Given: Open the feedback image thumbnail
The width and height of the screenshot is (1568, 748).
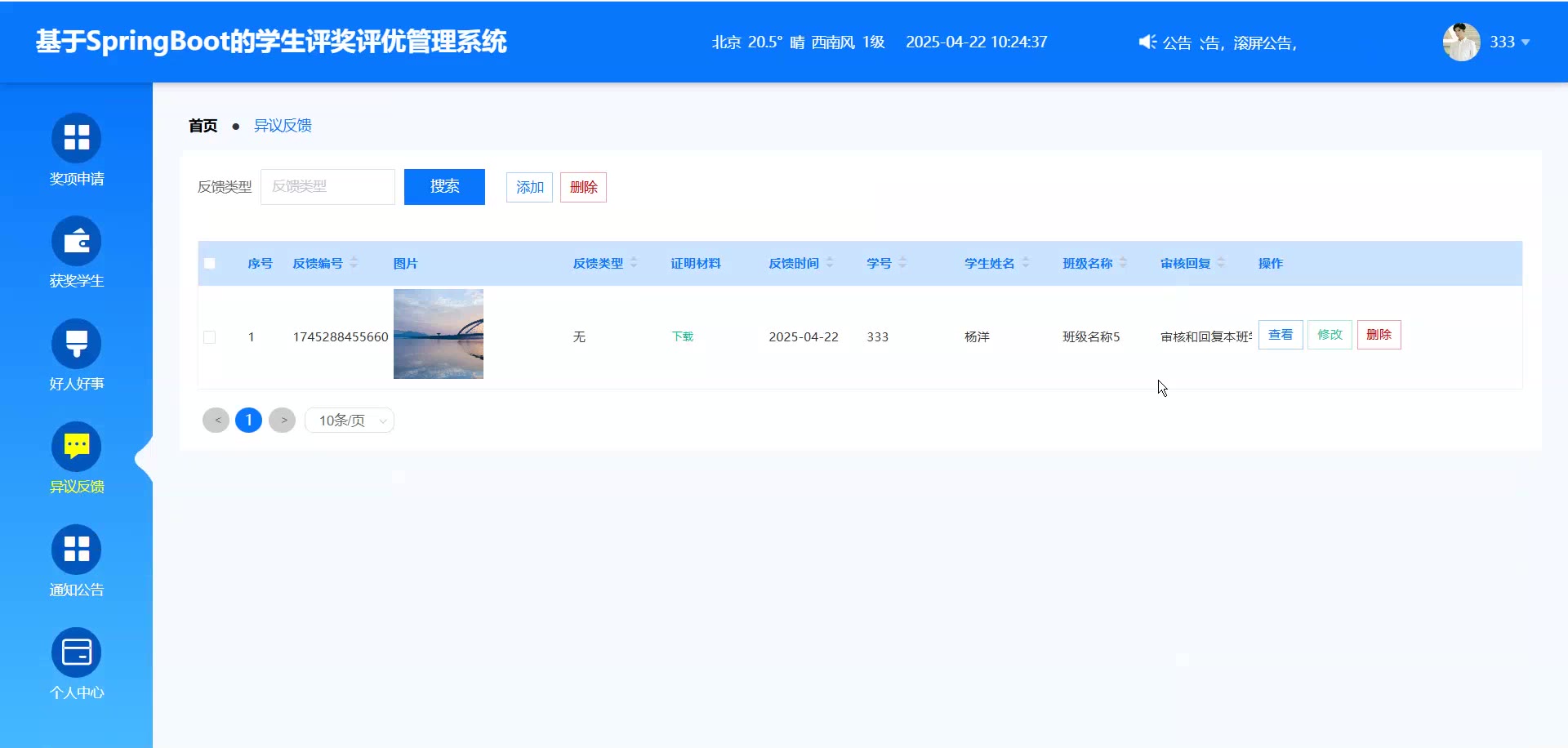Looking at the screenshot, I should coord(439,334).
